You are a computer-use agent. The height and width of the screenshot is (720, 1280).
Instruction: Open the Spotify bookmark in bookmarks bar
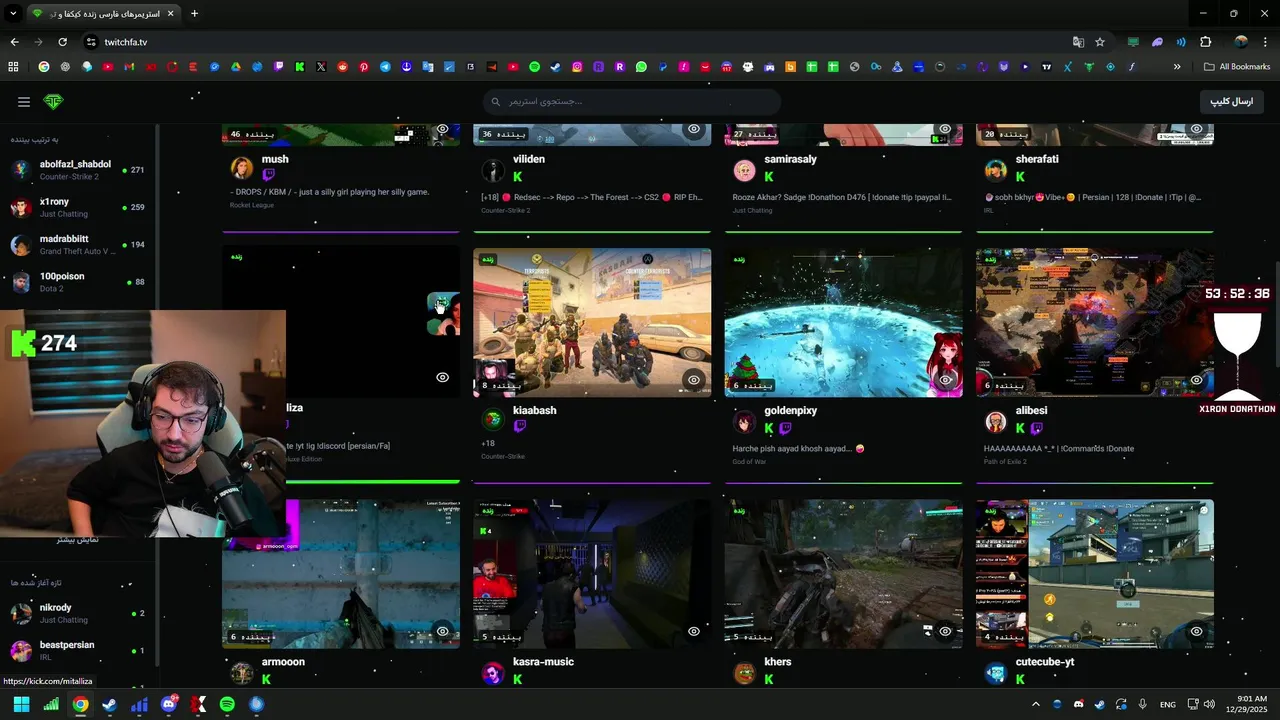534,67
